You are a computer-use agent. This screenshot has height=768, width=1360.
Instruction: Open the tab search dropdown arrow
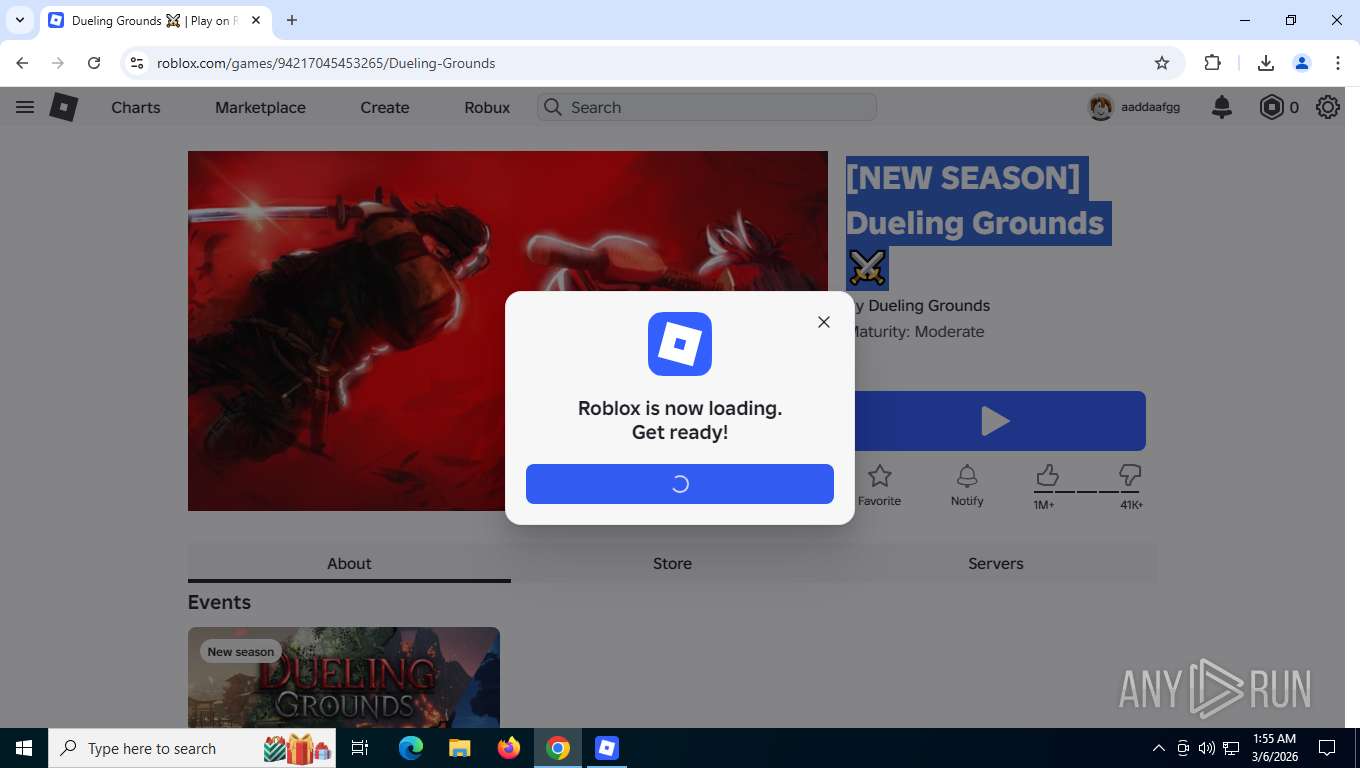pyautogui.click(x=19, y=20)
